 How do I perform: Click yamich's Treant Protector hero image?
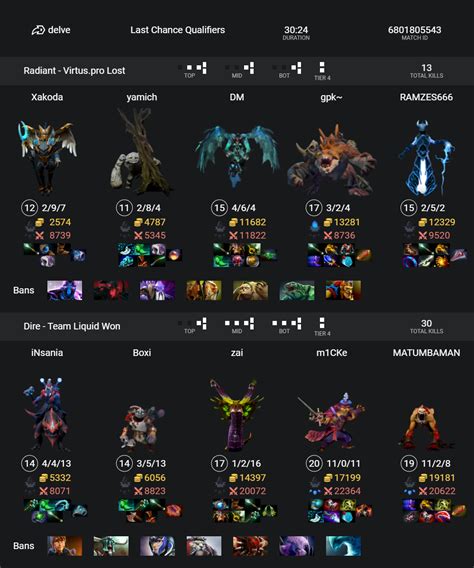click(142, 151)
